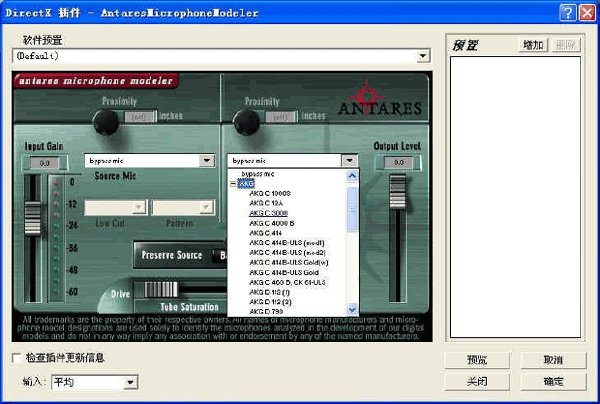Click the 取消 cancel button
The height and width of the screenshot is (404, 600).
[553, 360]
